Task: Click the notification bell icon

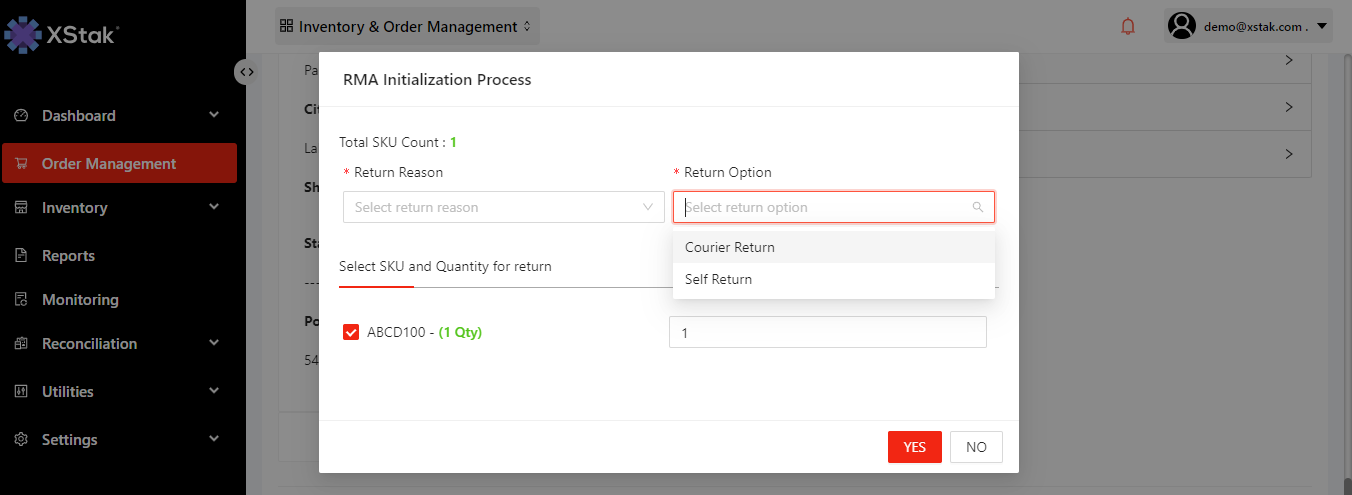Action: click(1128, 27)
